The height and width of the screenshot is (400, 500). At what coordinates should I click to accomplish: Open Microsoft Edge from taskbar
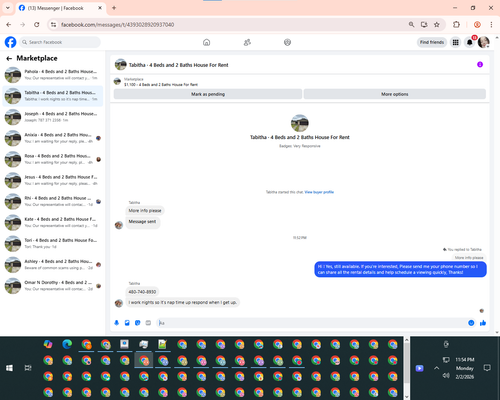click(x=67, y=344)
